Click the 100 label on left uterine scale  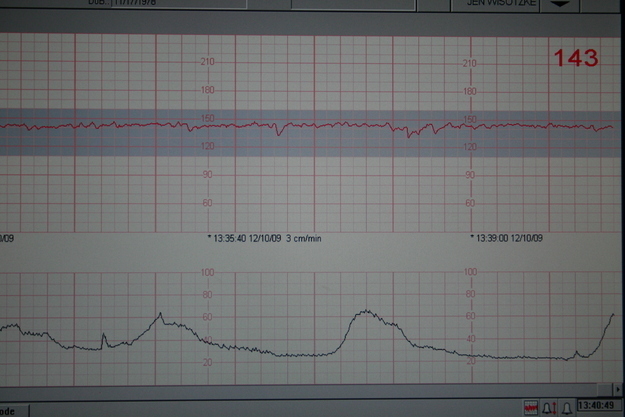click(x=208, y=273)
